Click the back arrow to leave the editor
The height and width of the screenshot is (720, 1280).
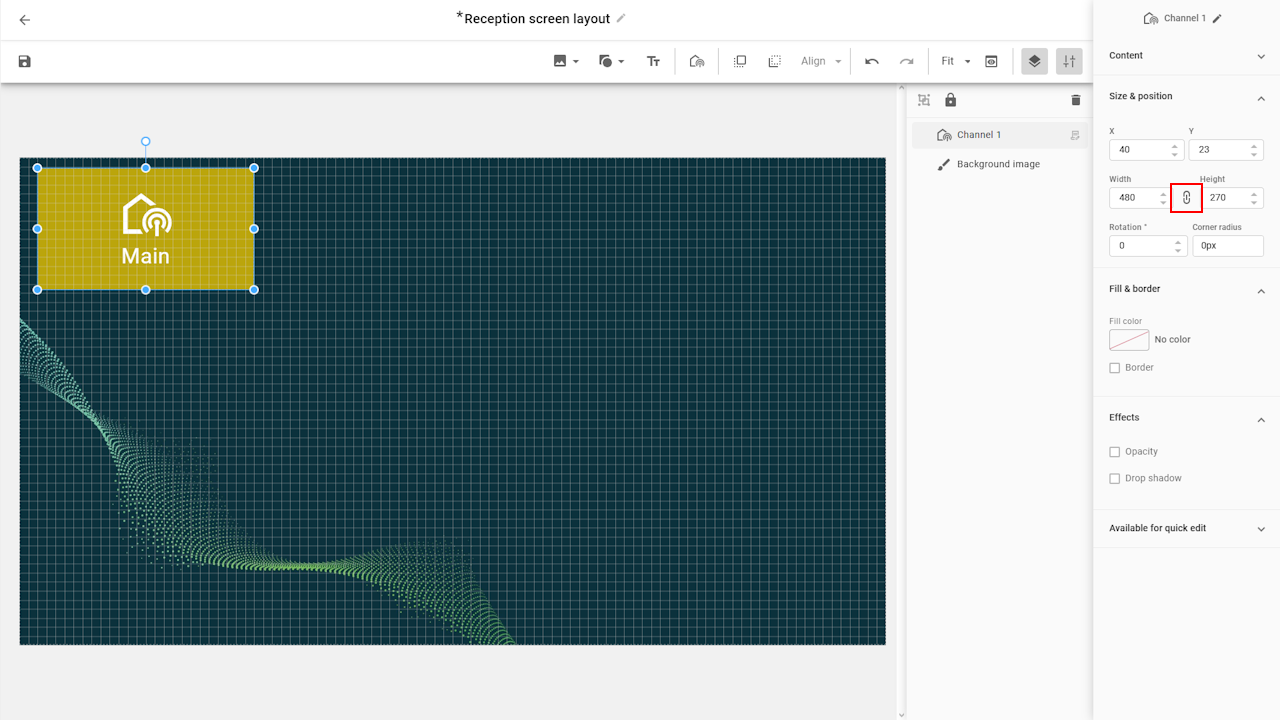point(25,20)
